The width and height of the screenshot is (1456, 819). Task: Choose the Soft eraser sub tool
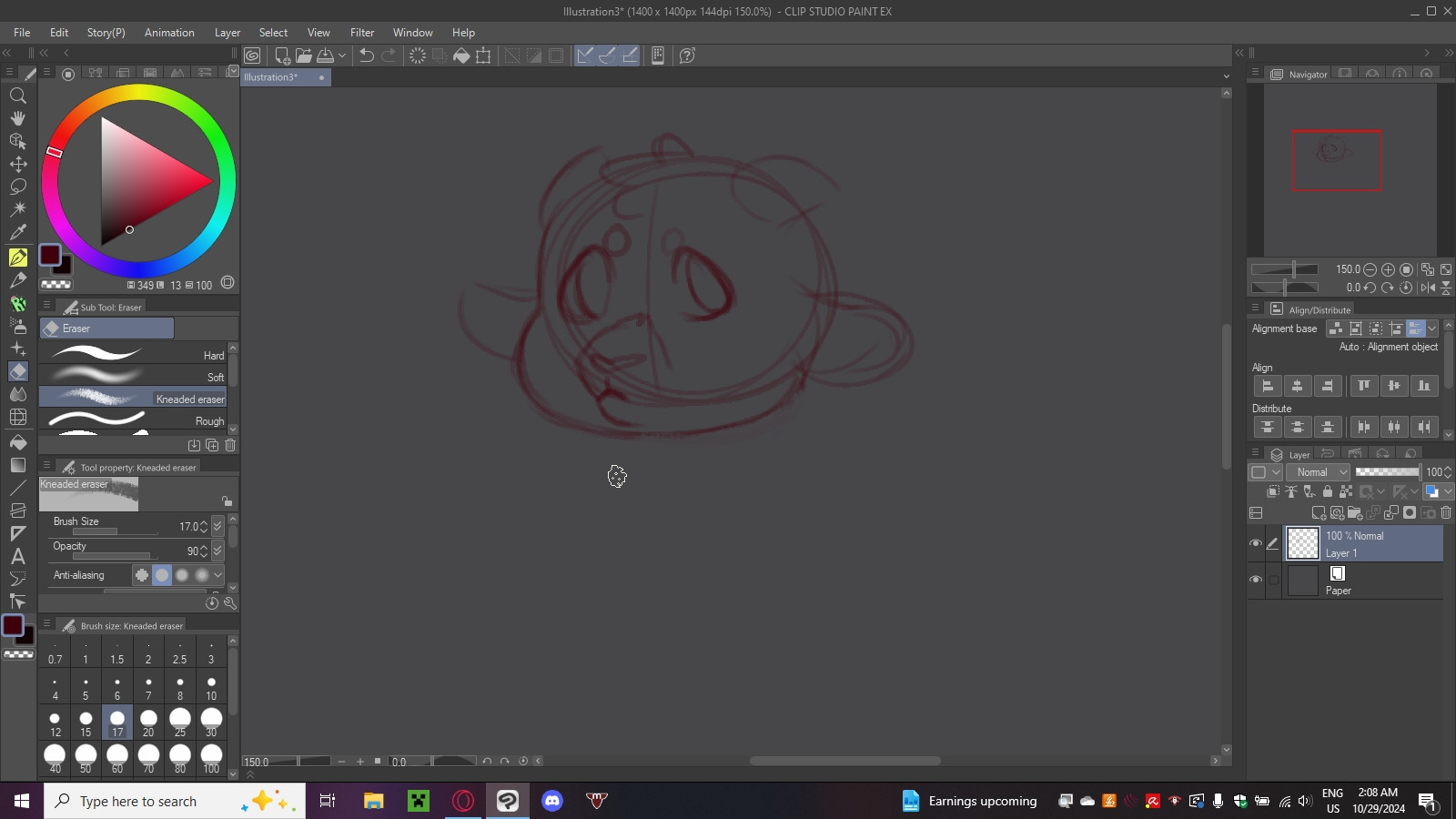click(x=133, y=376)
